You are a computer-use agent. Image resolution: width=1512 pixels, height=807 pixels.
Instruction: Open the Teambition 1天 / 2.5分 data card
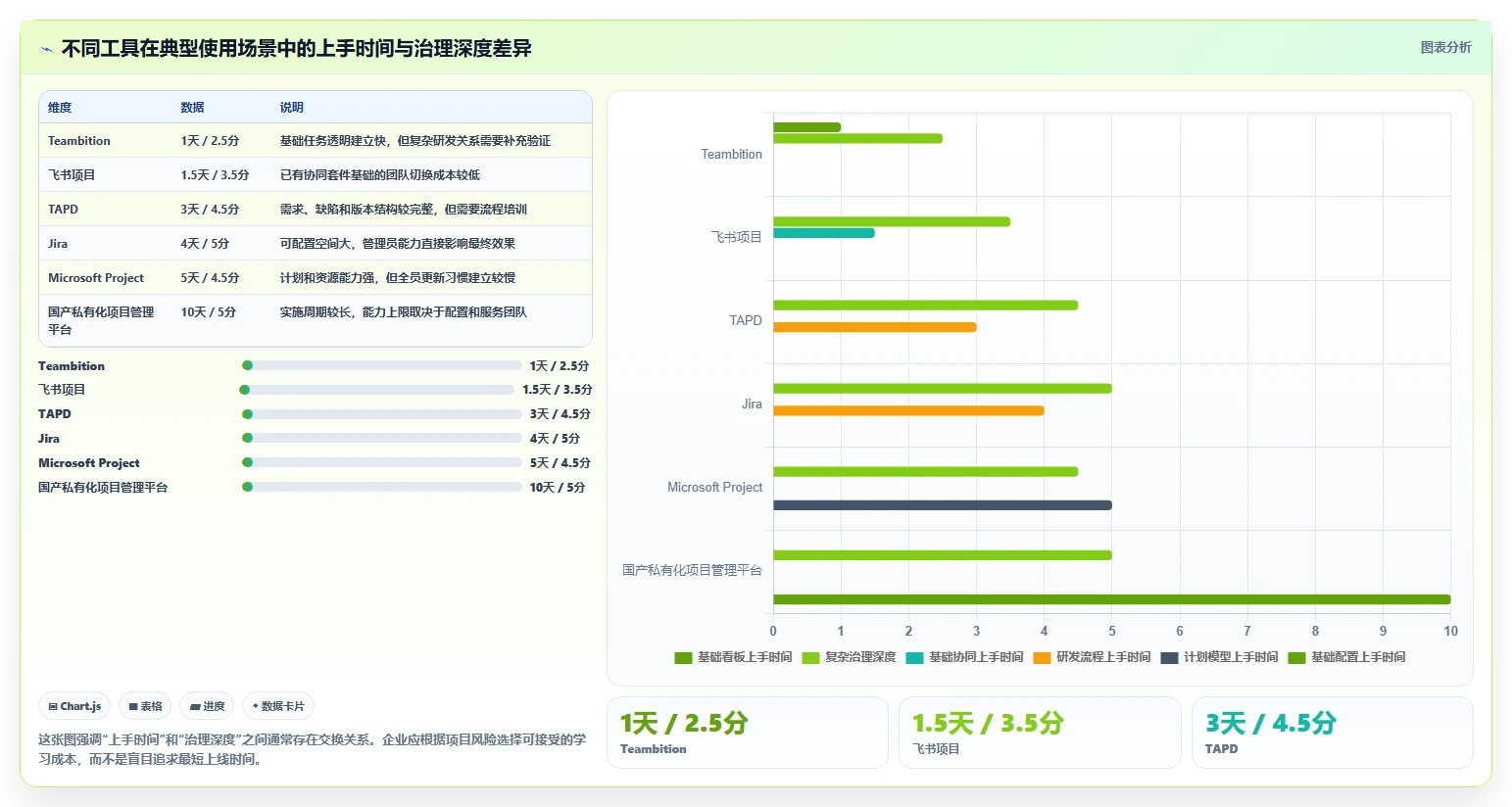click(748, 733)
